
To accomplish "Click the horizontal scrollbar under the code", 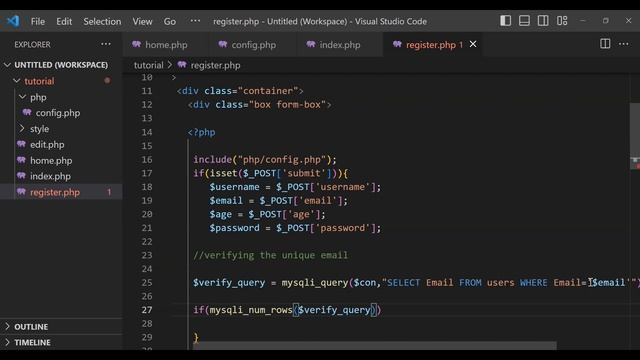I will click(375, 345).
